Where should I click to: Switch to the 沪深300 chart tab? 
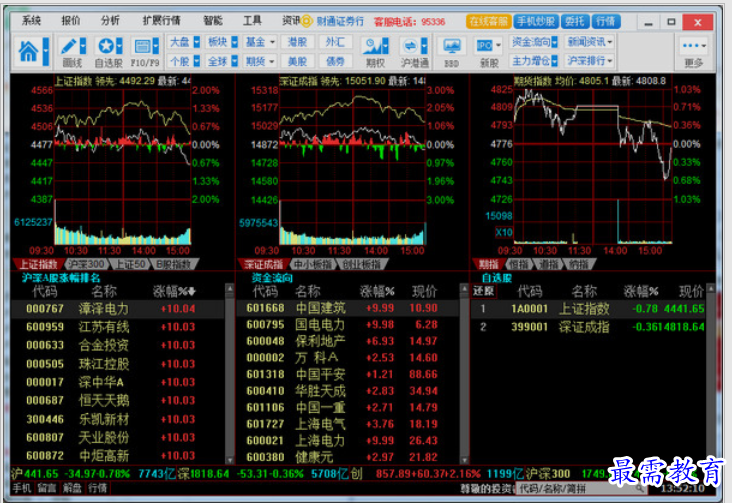(87, 264)
